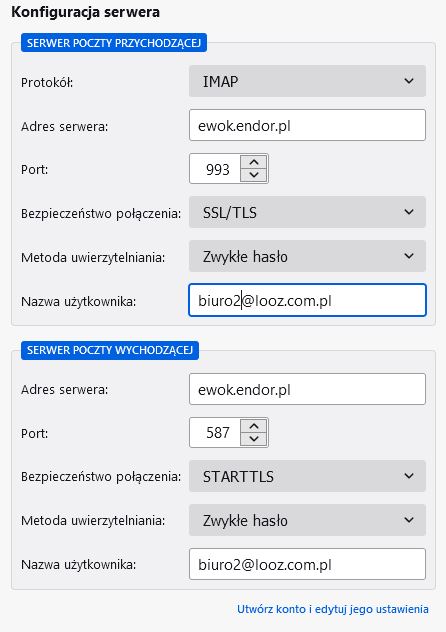Image resolution: width=446 pixels, height=632 pixels.
Task: Click the outgoing port number 587 field
Action: tap(215, 432)
